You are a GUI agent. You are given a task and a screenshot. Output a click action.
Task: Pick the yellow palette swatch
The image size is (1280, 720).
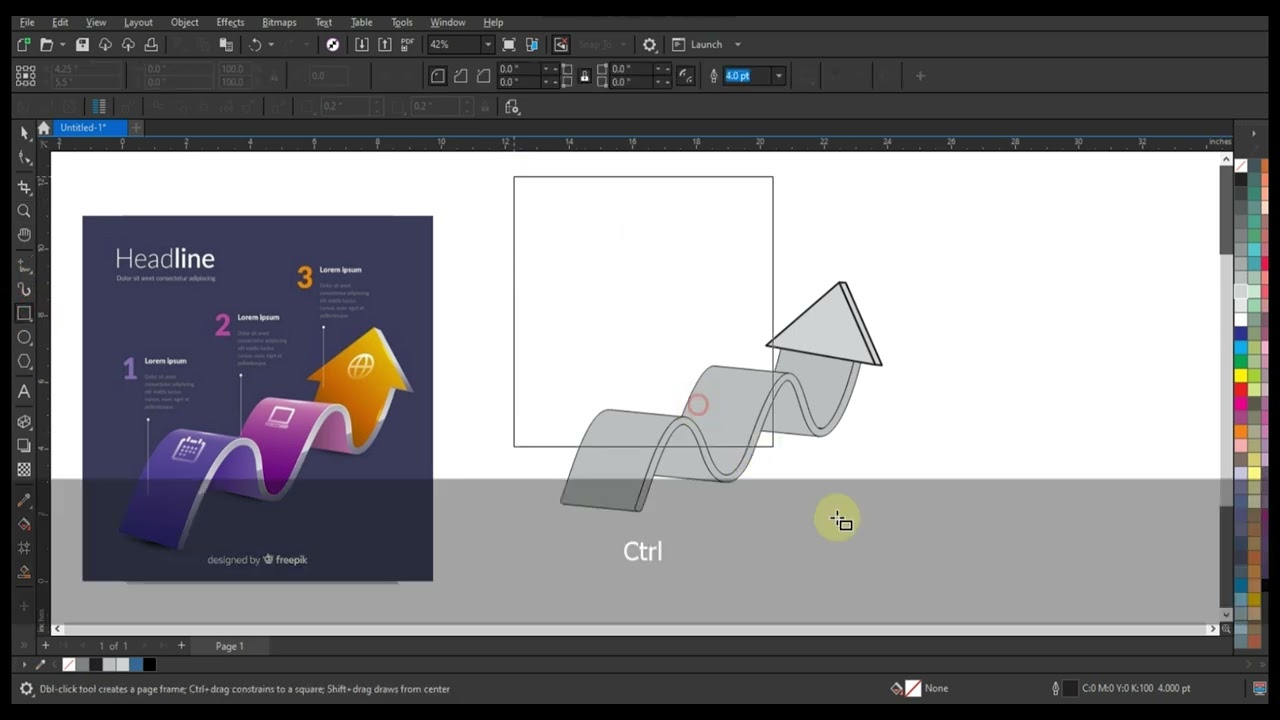click(x=1241, y=375)
